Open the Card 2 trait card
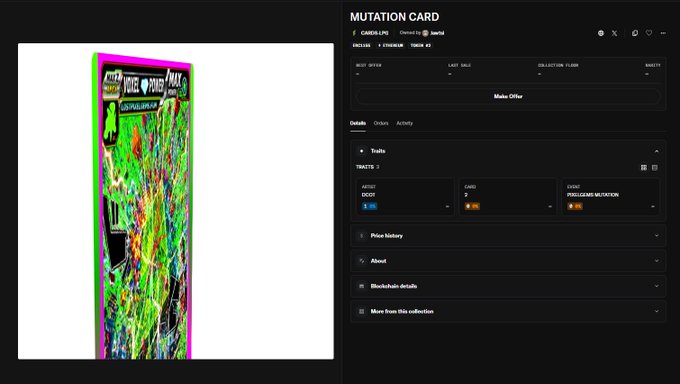680x384 pixels. tap(508, 197)
